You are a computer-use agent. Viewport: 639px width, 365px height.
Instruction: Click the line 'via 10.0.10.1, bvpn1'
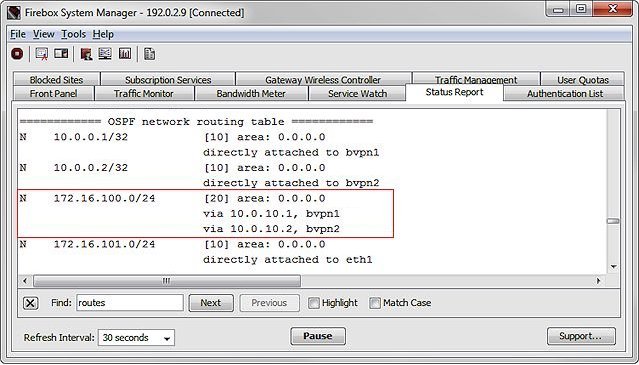click(x=271, y=214)
